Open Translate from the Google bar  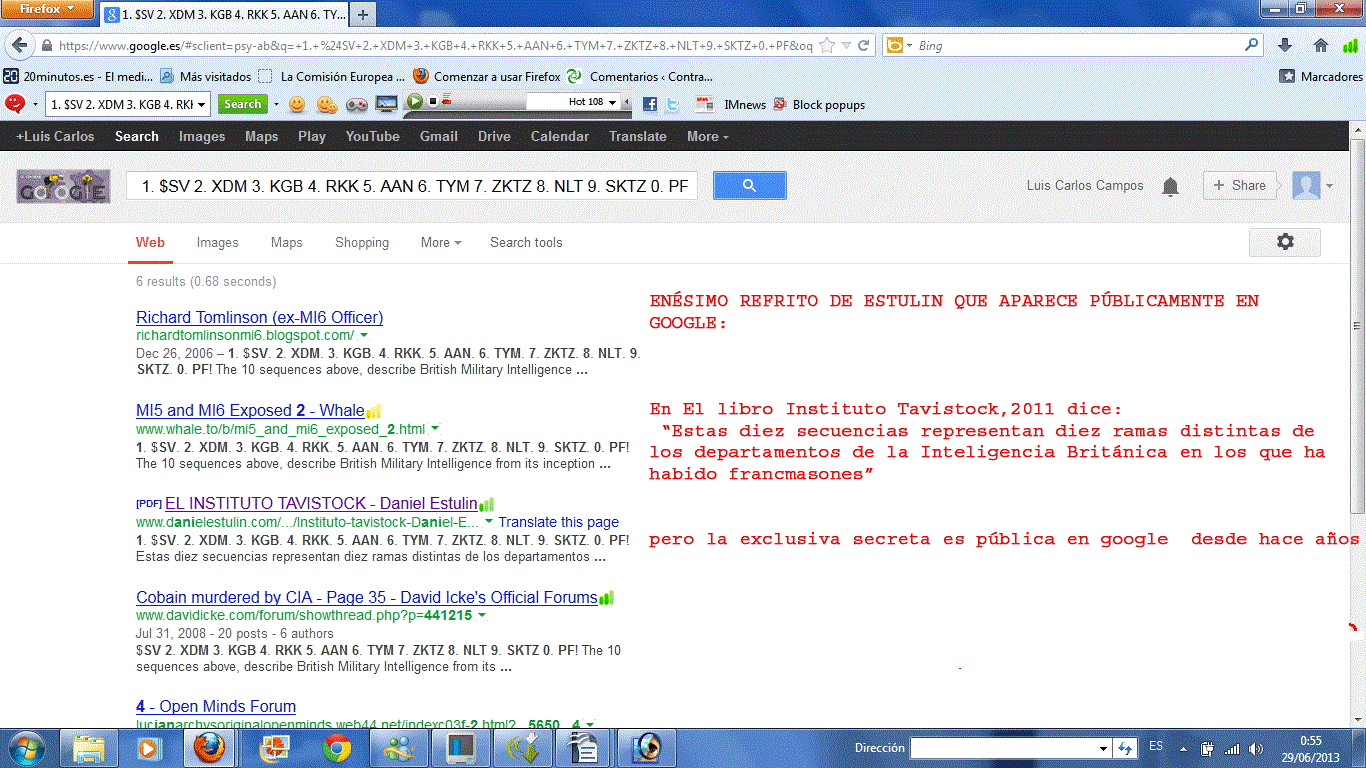click(x=638, y=137)
